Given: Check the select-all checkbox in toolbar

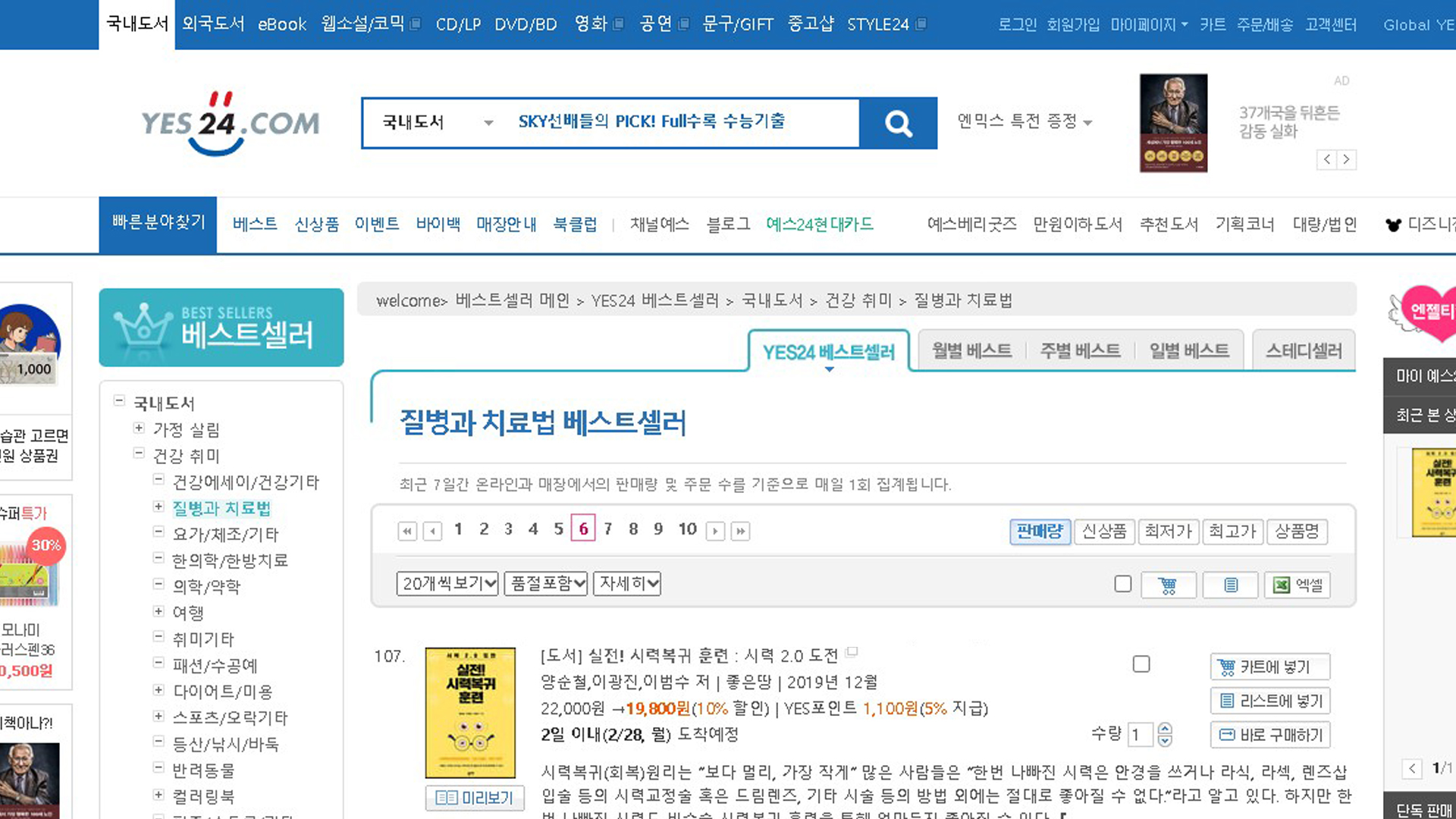Looking at the screenshot, I should pyautogui.click(x=1123, y=584).
